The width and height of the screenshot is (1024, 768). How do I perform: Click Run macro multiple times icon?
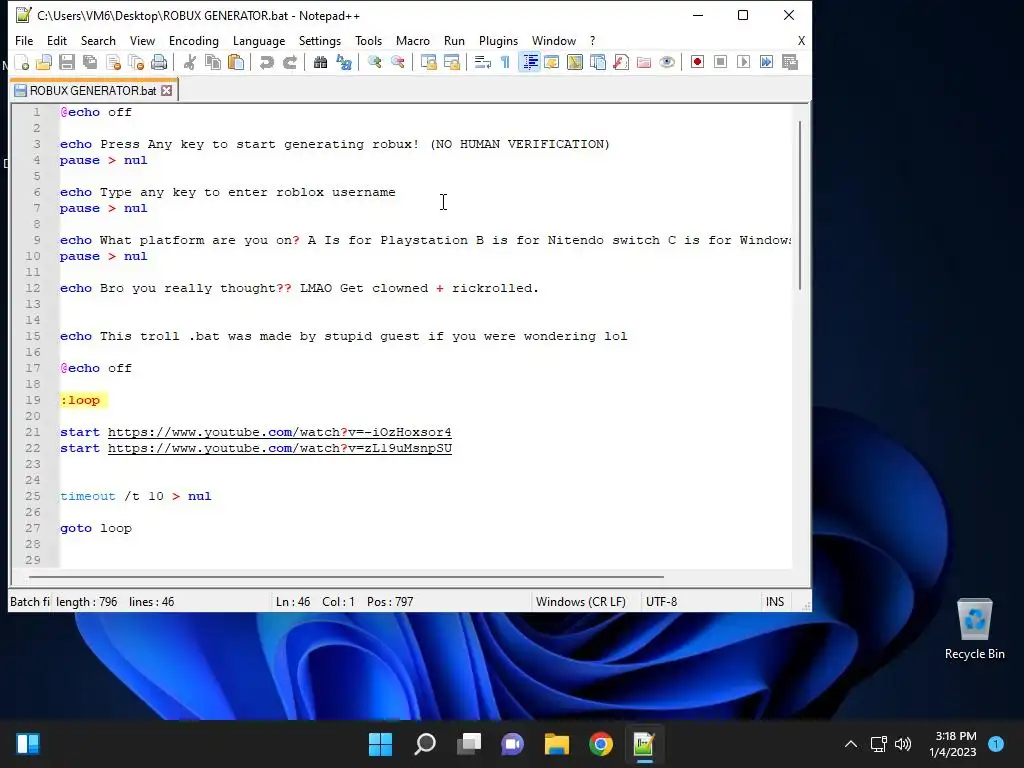[767, 62]
